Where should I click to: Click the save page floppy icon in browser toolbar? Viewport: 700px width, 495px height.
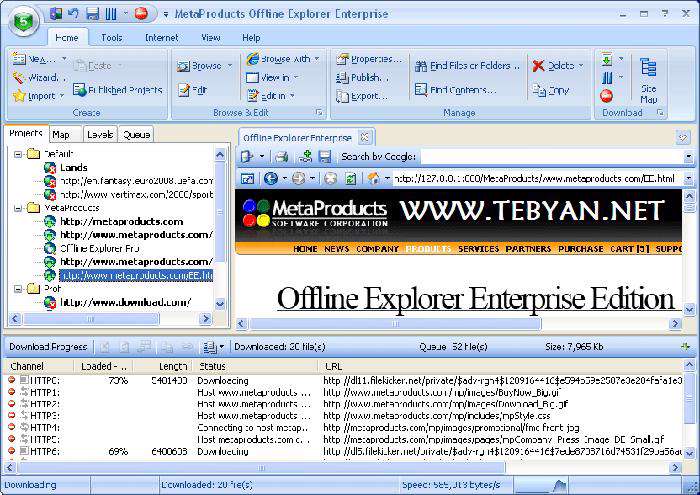pyautogui.click(x=325, y=156)
